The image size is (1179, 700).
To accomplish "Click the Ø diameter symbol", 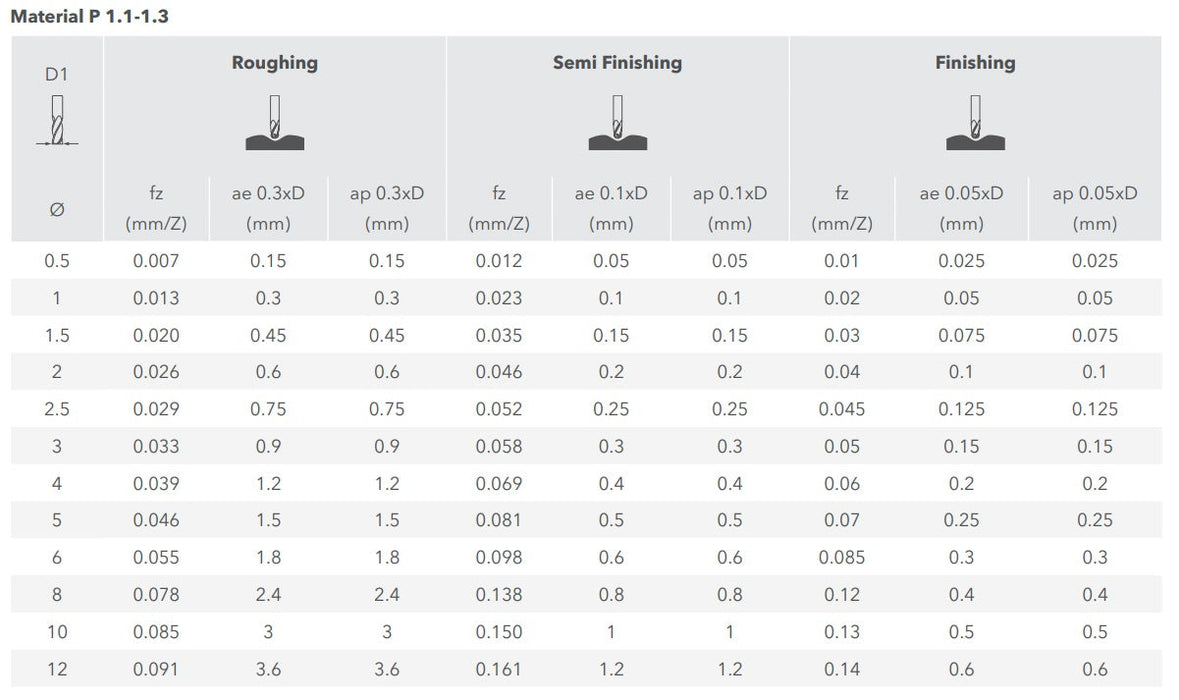I will point(57,209).
